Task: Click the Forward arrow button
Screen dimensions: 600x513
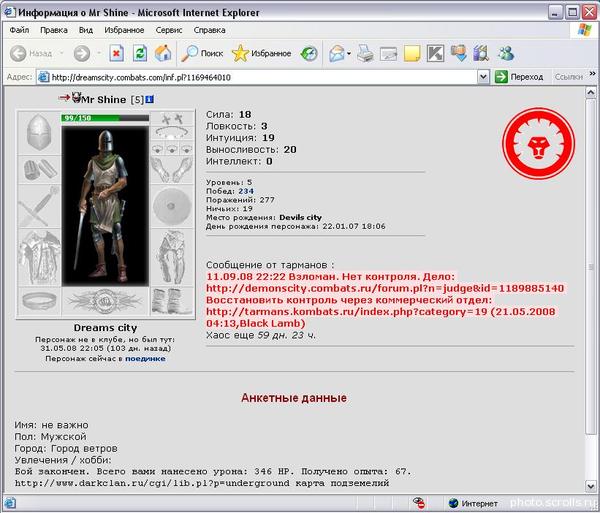Action: 82,54
